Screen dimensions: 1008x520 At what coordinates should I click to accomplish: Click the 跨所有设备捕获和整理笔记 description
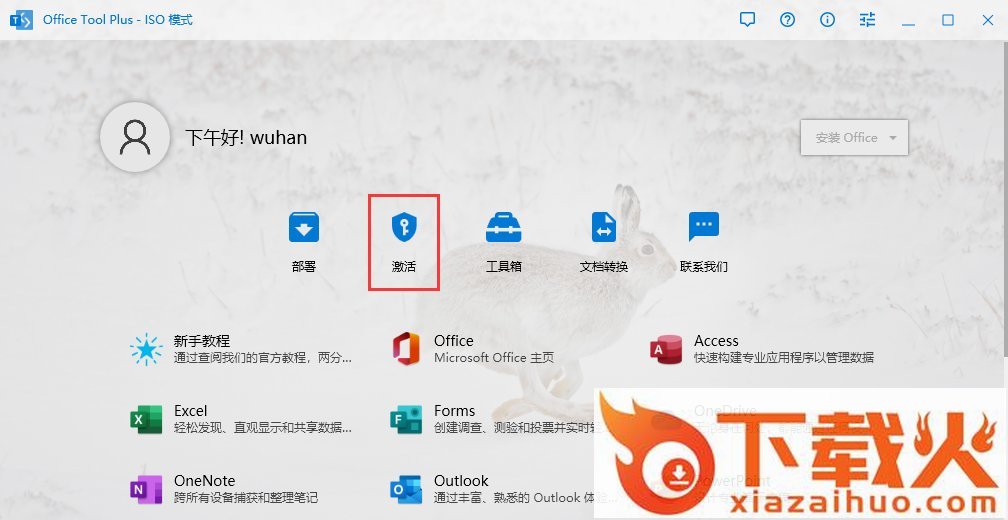[x=246, y=498]
